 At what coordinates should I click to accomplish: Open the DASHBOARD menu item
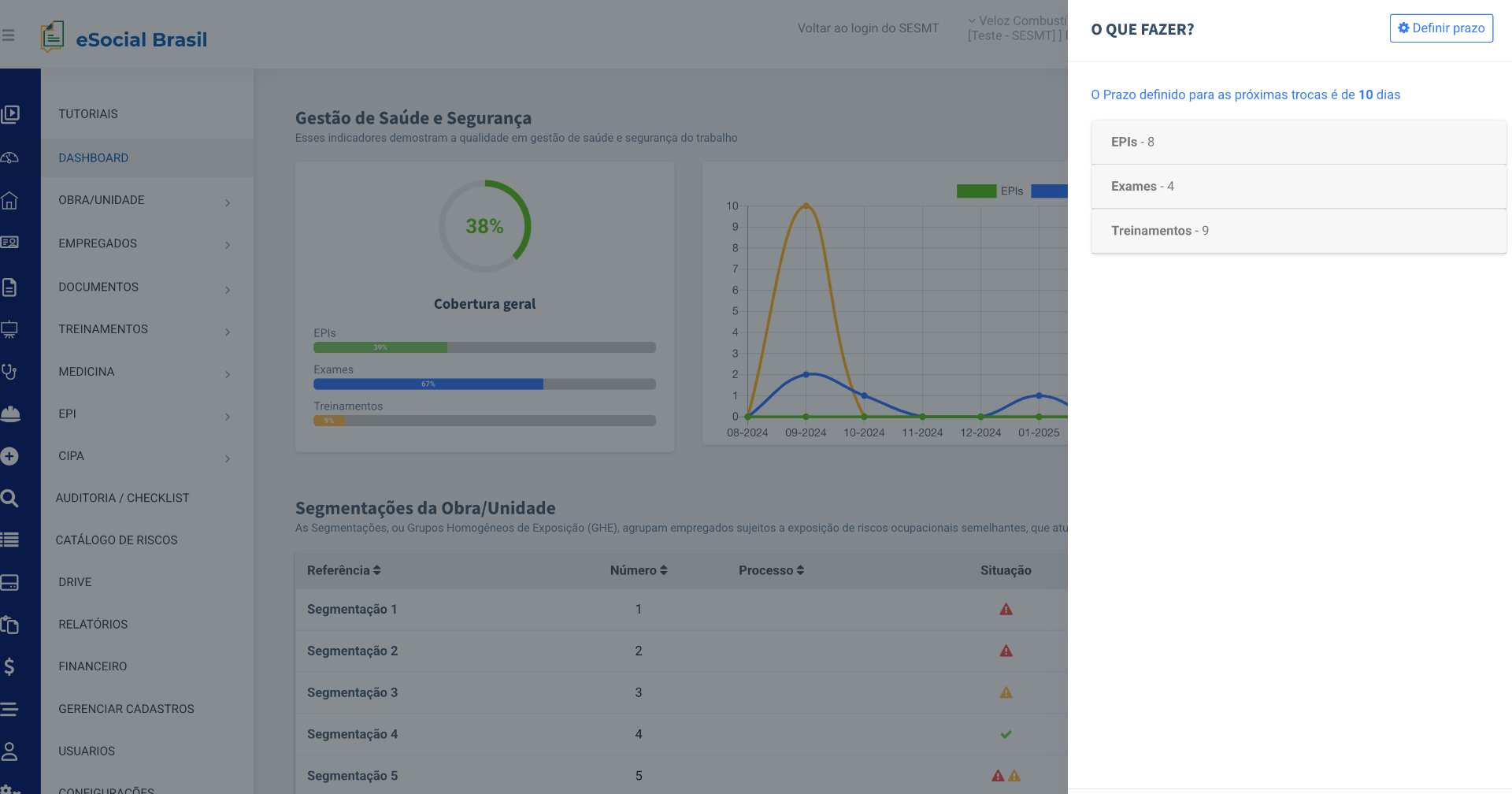click(x=93, y=158)
